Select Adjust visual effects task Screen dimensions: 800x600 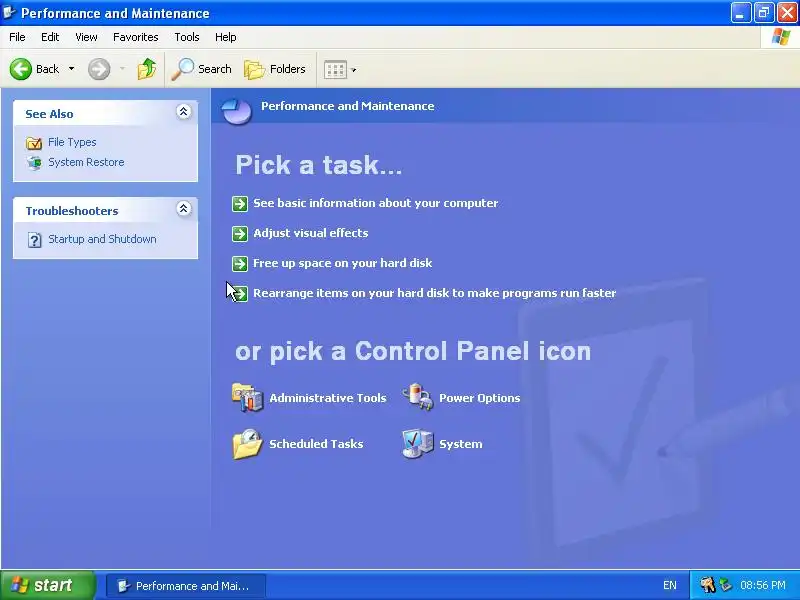tap(311, 233)
